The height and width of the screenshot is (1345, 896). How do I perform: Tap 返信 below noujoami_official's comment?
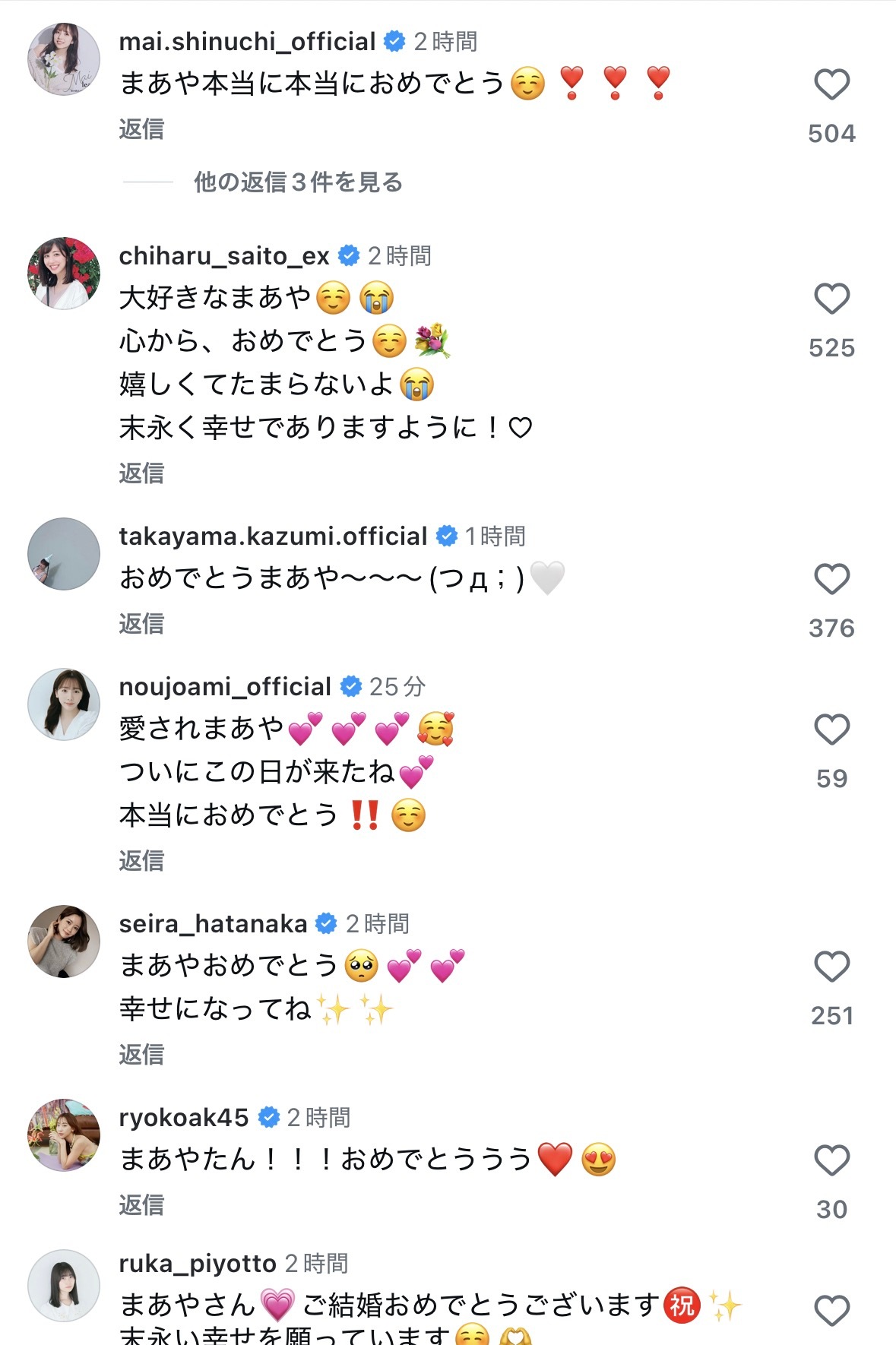tap(141, 861)
